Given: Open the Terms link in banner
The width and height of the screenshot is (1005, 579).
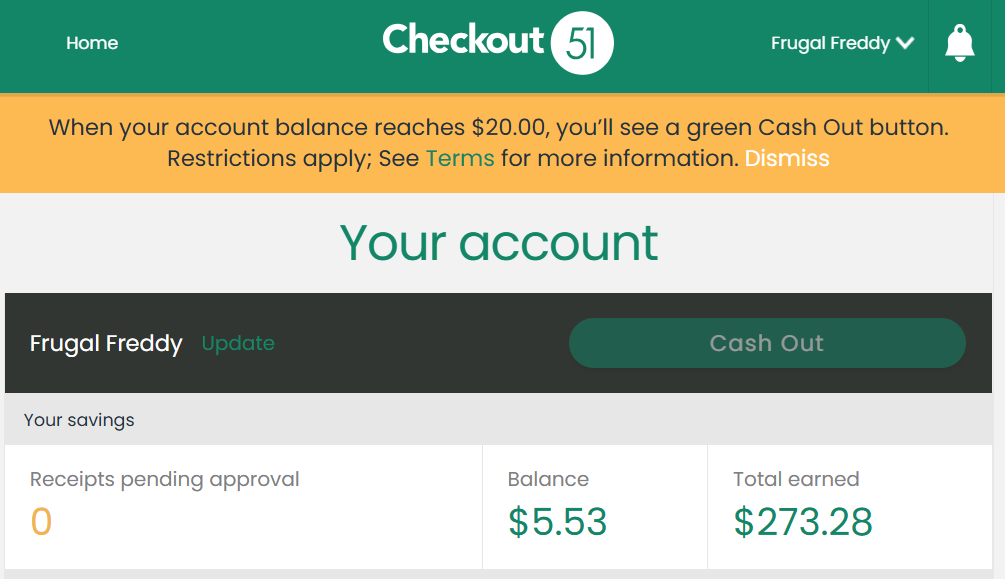Looking at the screenshot, I should (x=460, y=158).
